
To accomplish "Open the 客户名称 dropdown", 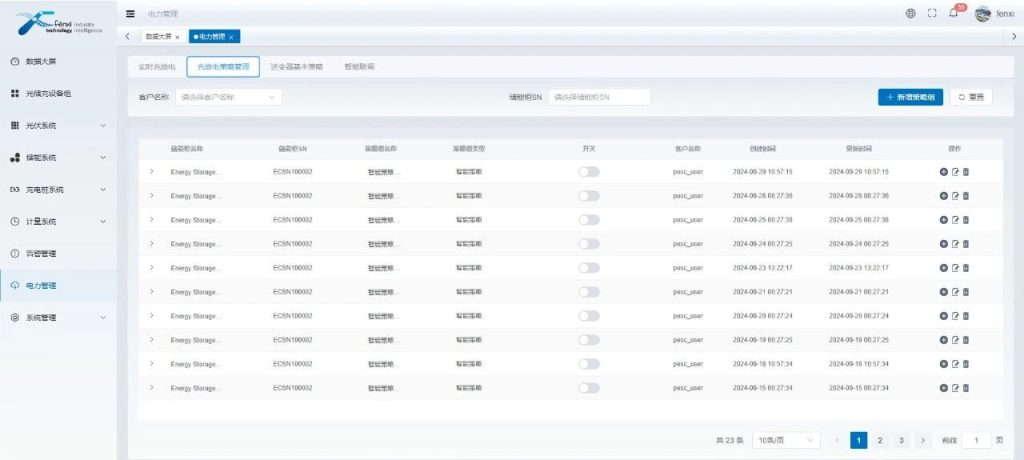I will pos(229,97).
